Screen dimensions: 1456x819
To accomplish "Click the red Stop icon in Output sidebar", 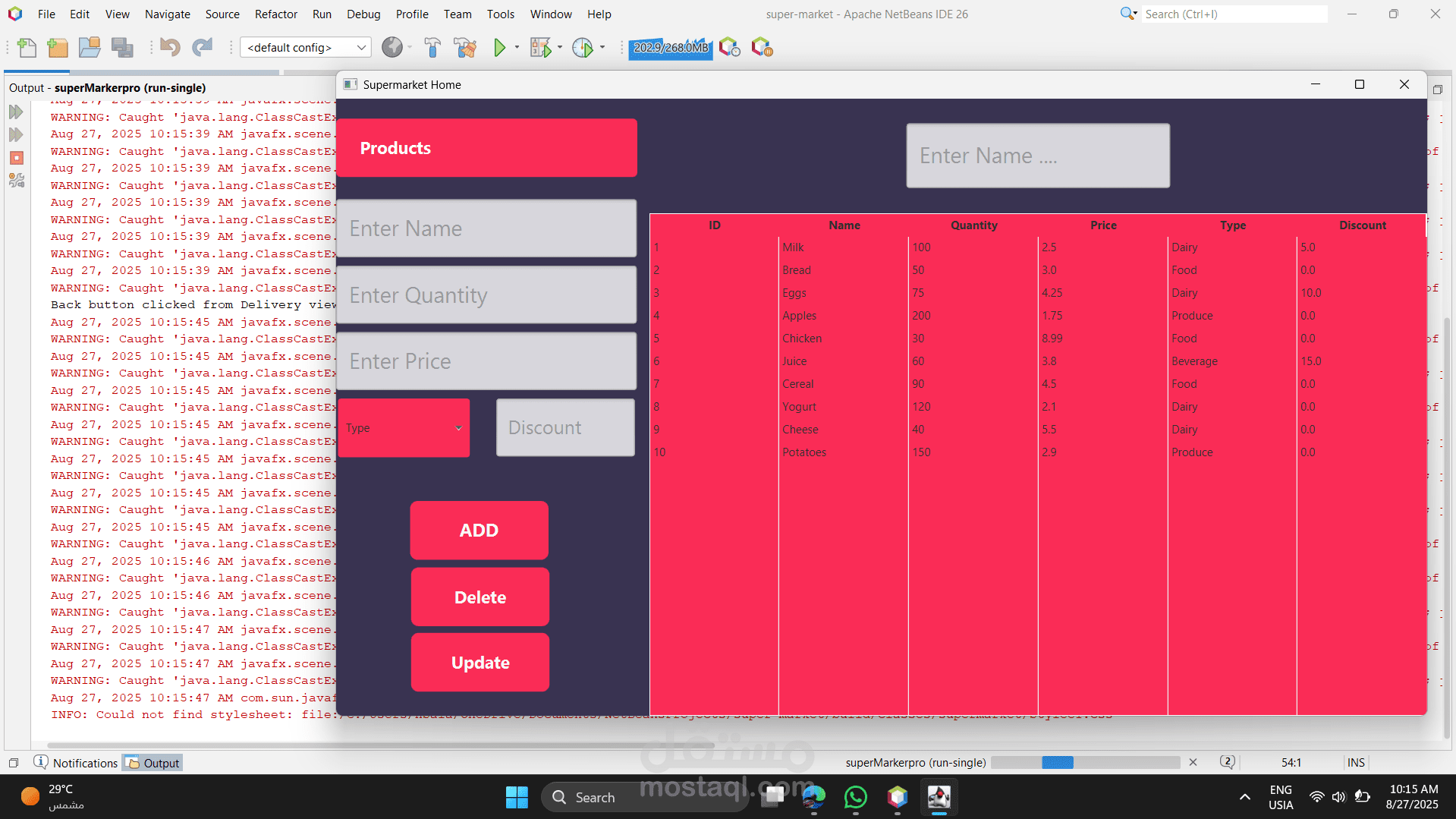I will pos(16,158).
